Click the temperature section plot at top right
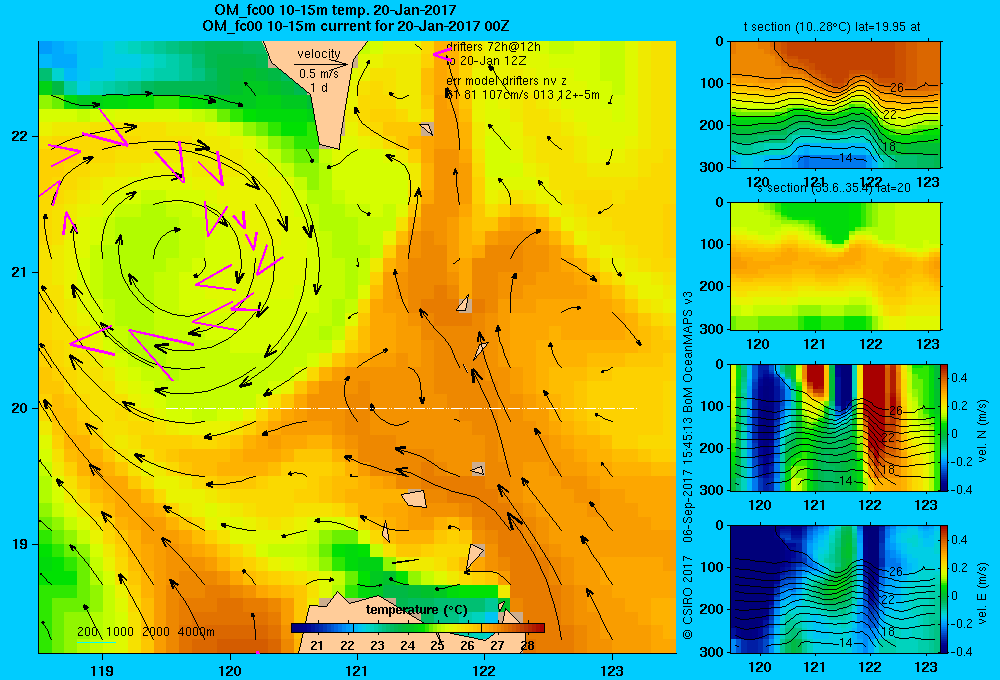The width and height of the screenshot is (1000, 680). pyautogui.click(x=835, y=104)
